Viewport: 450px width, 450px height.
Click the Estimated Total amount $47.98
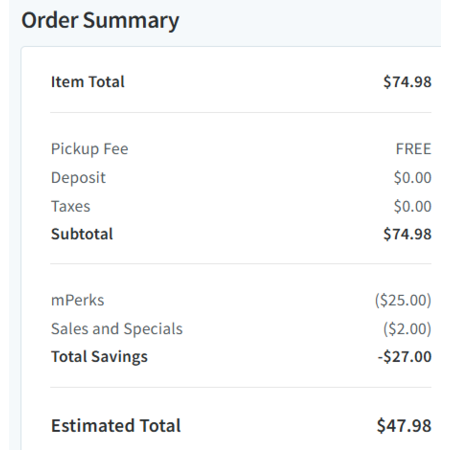click(x=404, y=426)
